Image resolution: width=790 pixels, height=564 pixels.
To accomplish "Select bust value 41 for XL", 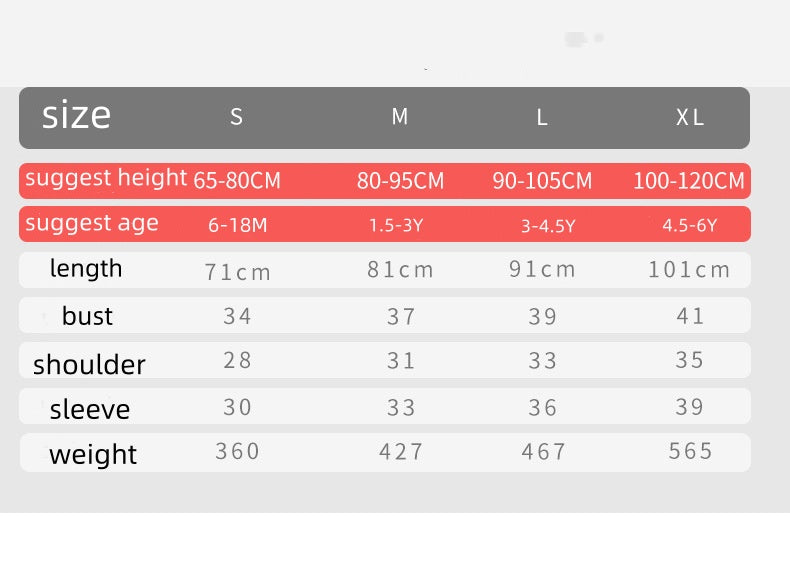I will [690, 316].
